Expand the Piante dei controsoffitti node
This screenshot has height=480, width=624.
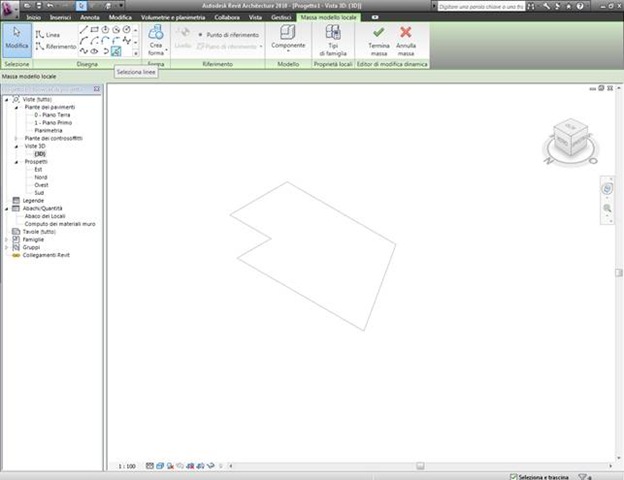click(16, 139)
